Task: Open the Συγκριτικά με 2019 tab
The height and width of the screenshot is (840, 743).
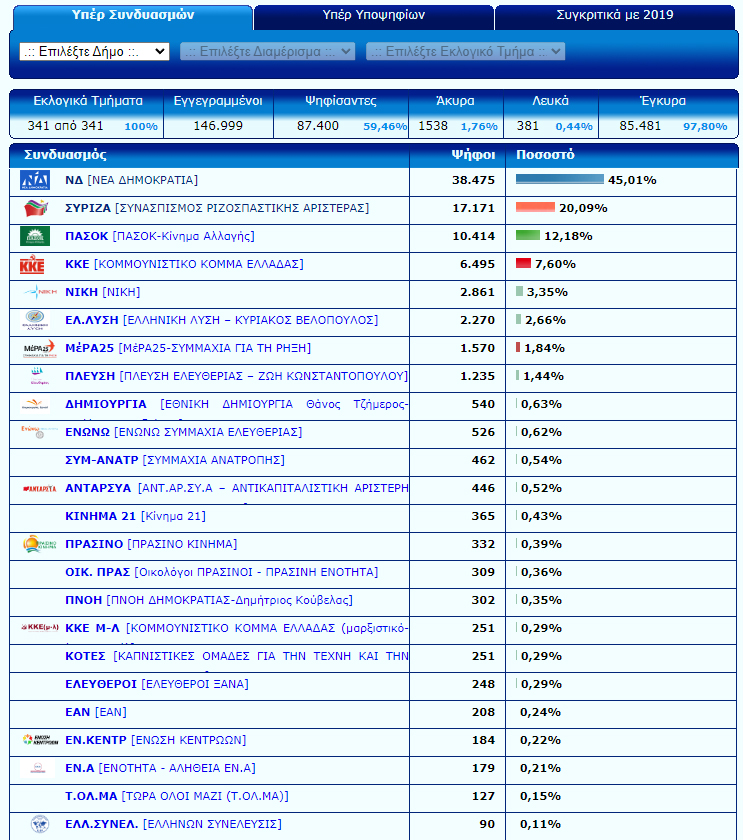Action: [614, 16]
